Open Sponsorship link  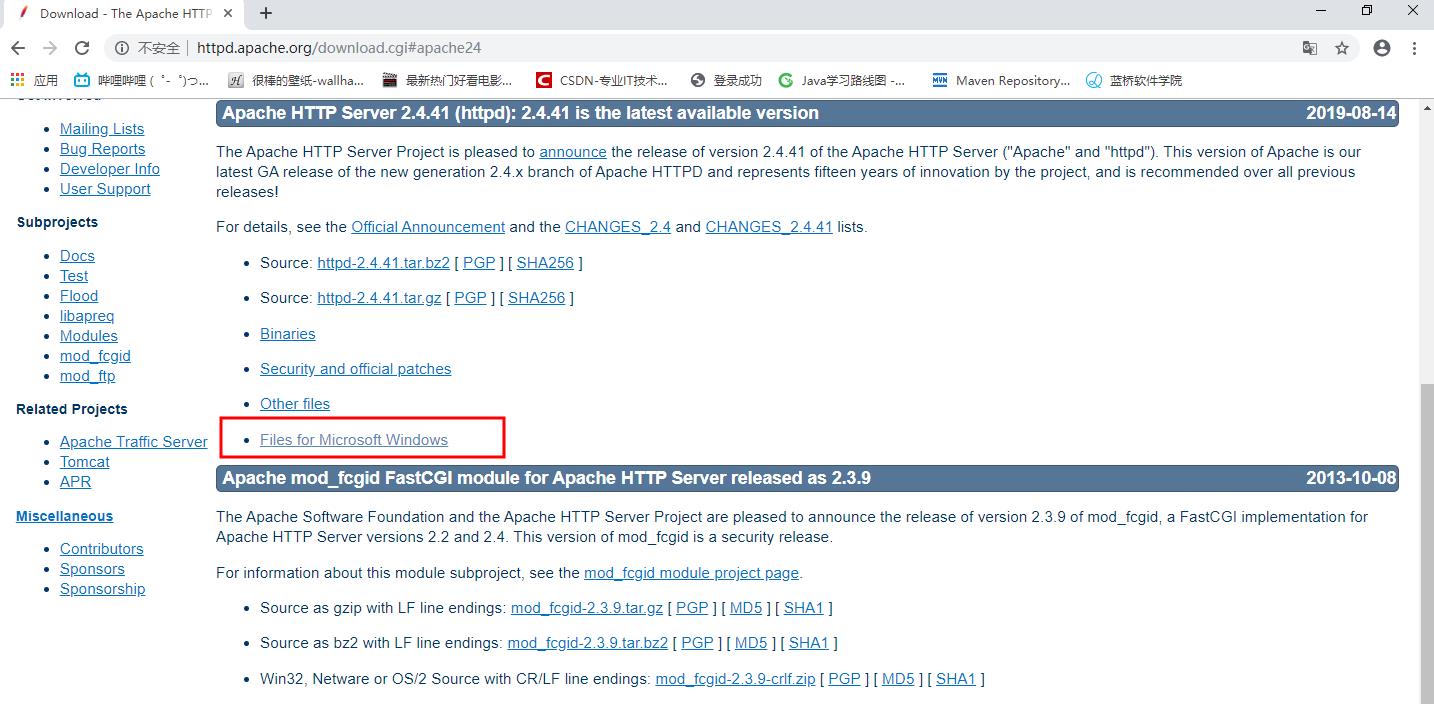pyautogui.click(x=102, y=589)
